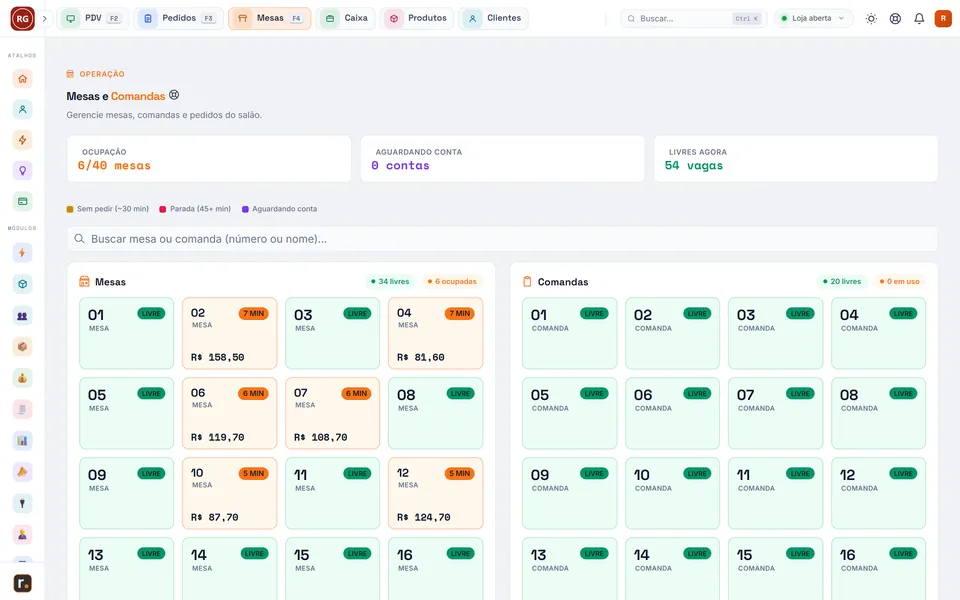The height and width of the screenshot is (600, 960).
Task: Open the notifications bell icon
Action: pyautogui.click(x=919, y=18)
